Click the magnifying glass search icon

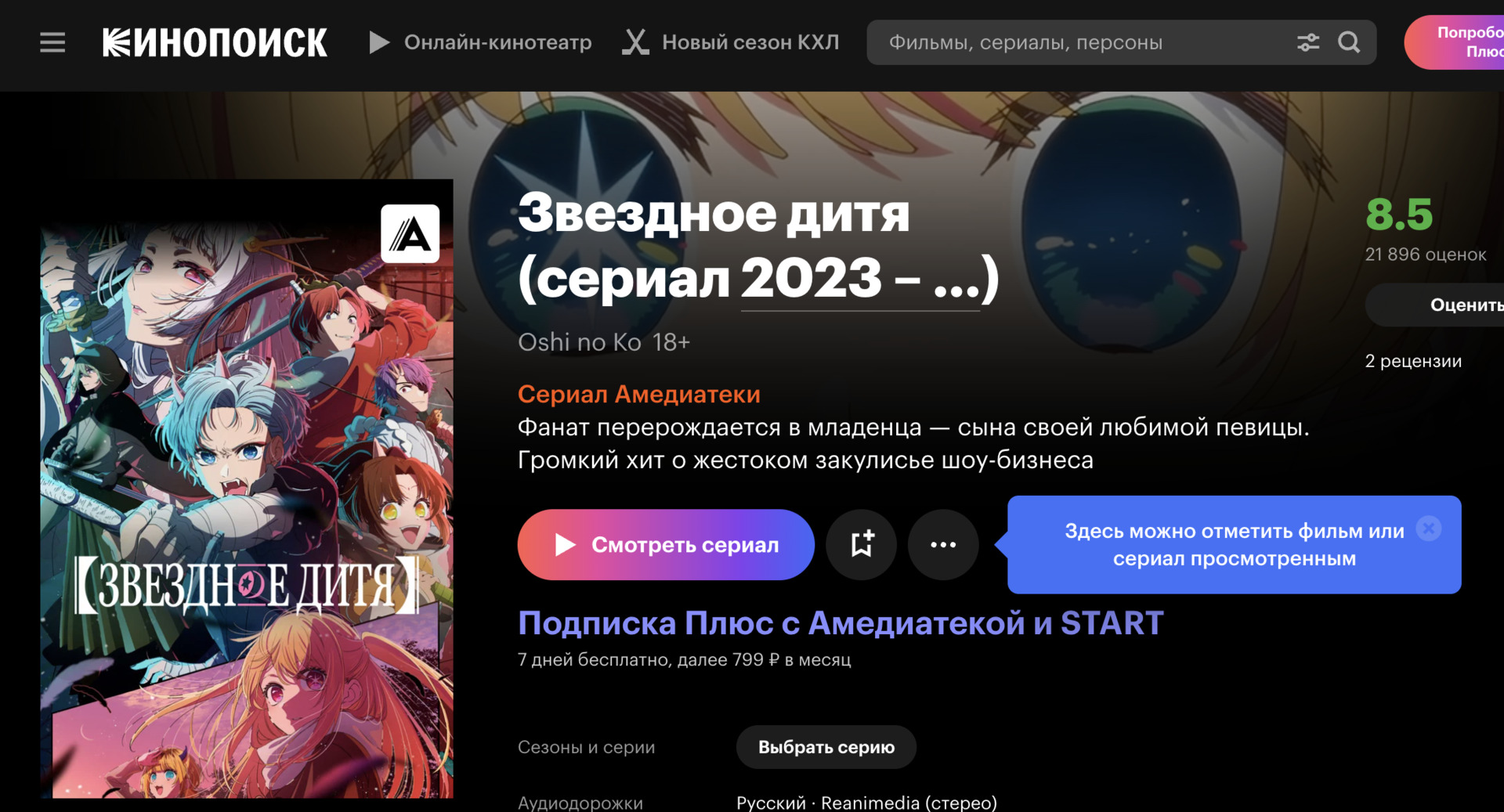pos(1349,42)
